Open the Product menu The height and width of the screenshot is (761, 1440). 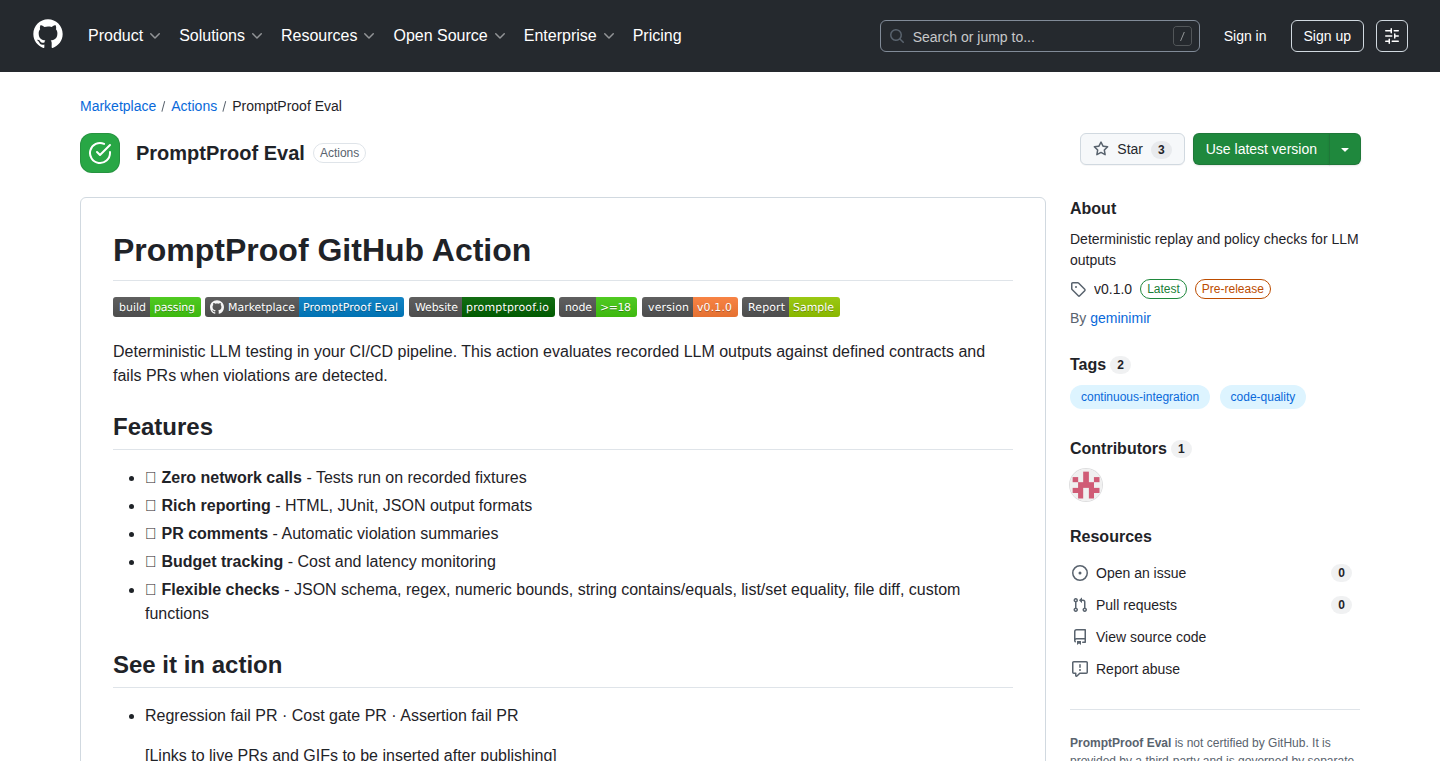click(124, 36)
